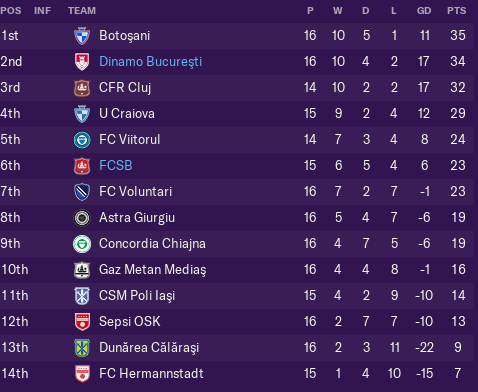Select the FC Voluntari shield icon
478x392 pixels.
[x=82, y=192]
